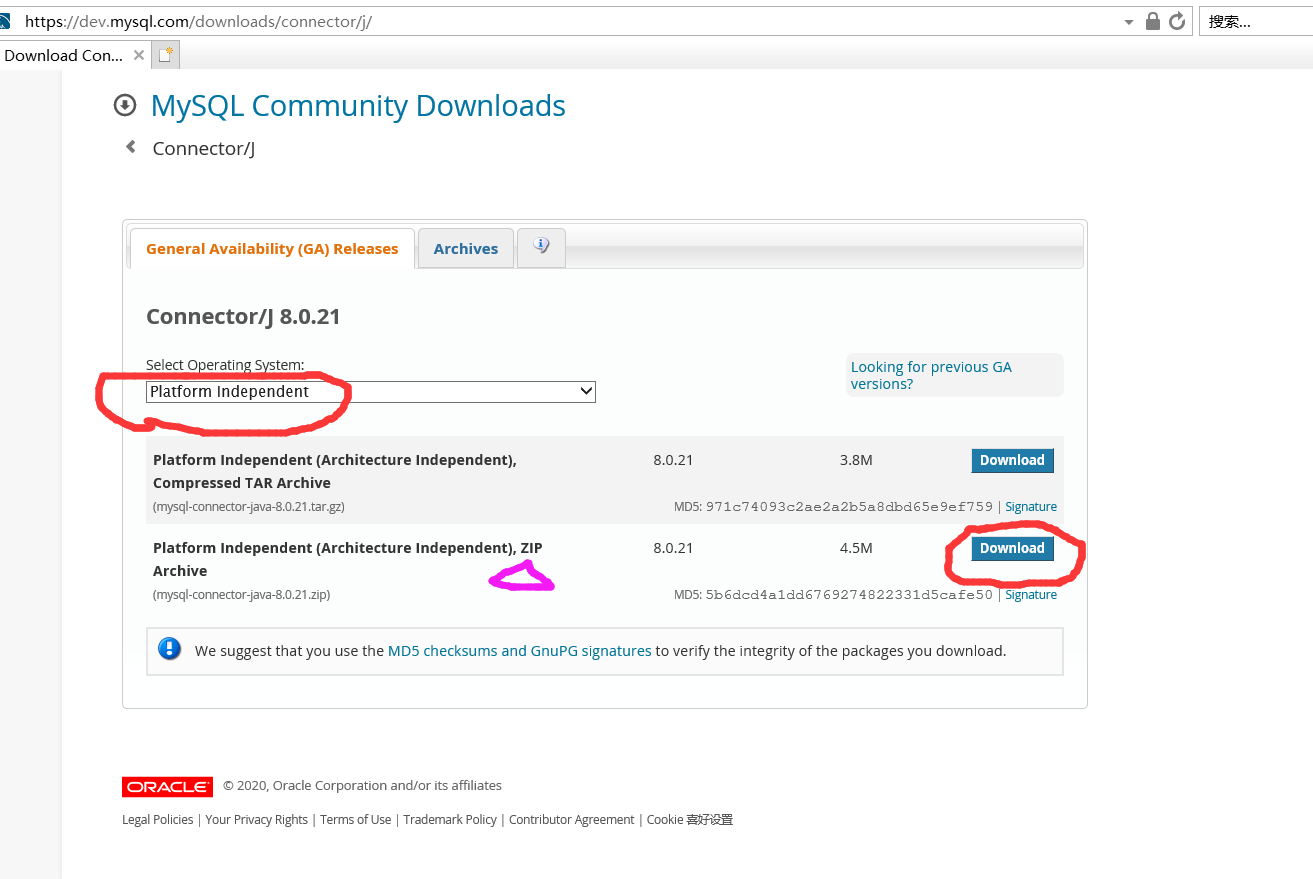The width and height of the screenshot is (1313, 879).
Task: Click the download circle icon beside MySQL Community Downloads
Action: (125, 105)
